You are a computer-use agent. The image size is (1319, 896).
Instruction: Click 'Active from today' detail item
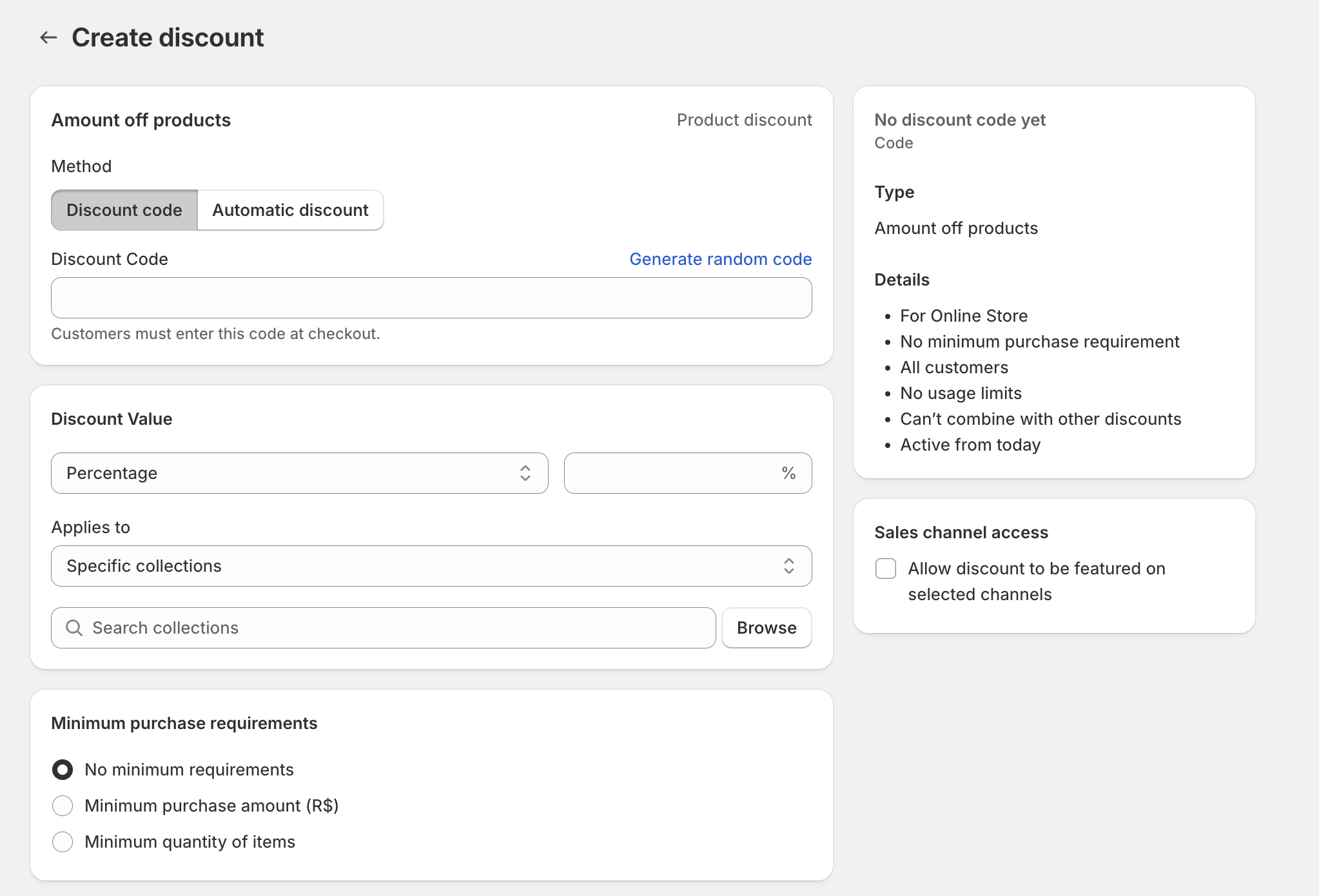pyautogui.click(x=970, y=445)
